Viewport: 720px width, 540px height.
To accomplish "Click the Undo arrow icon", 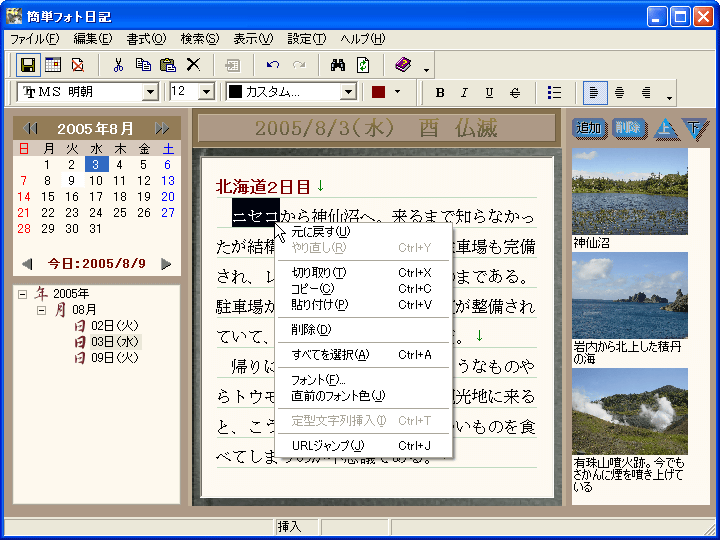I will 273,65.
